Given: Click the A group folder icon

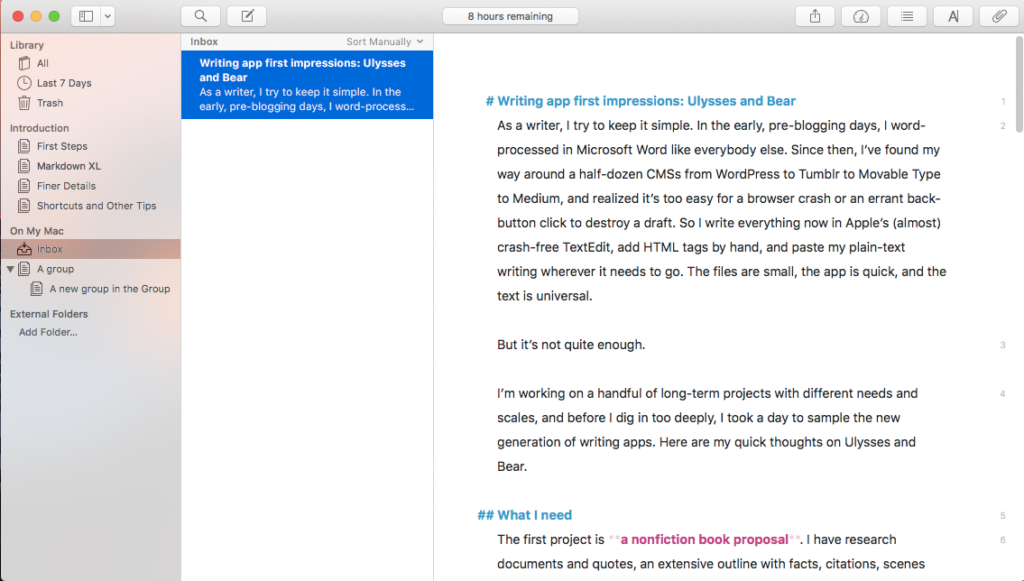Looking at the screenshot, I should point(24,269).
